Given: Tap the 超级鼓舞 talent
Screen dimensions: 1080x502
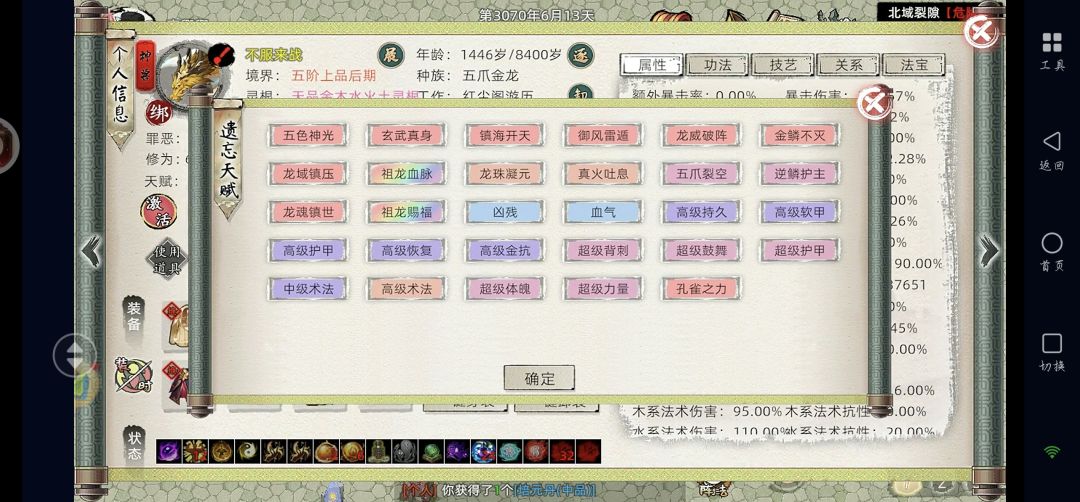Looking at the screenshot, I should (701, 250).
